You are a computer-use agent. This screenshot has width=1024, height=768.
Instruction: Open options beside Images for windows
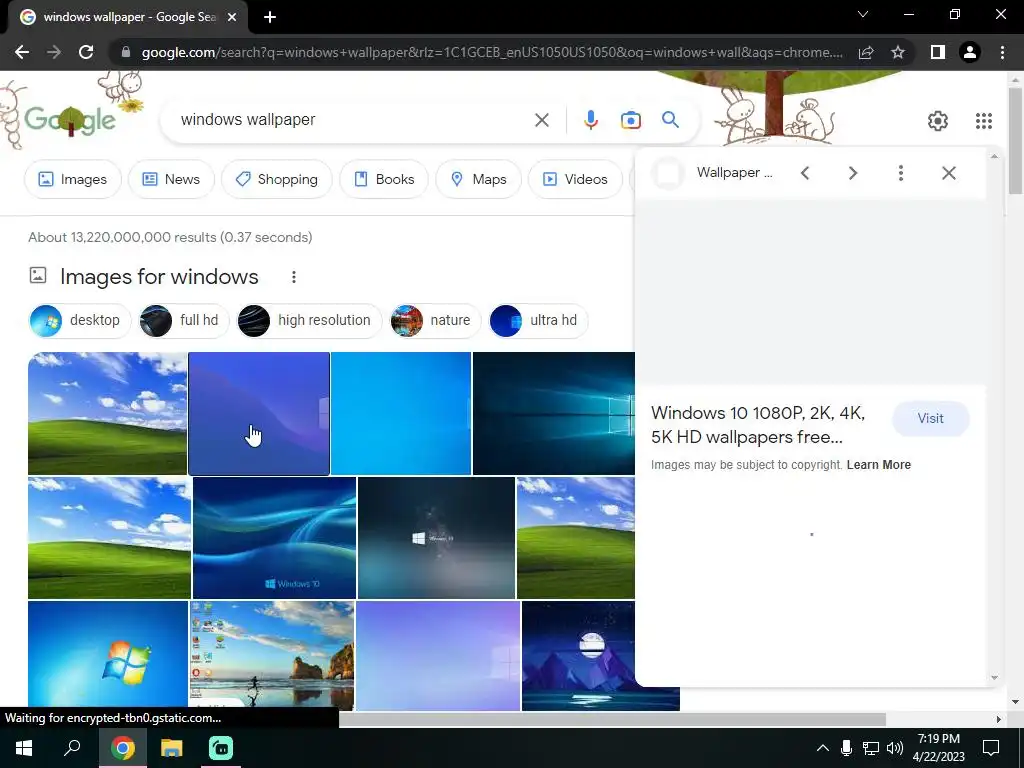tap(294, 277)
